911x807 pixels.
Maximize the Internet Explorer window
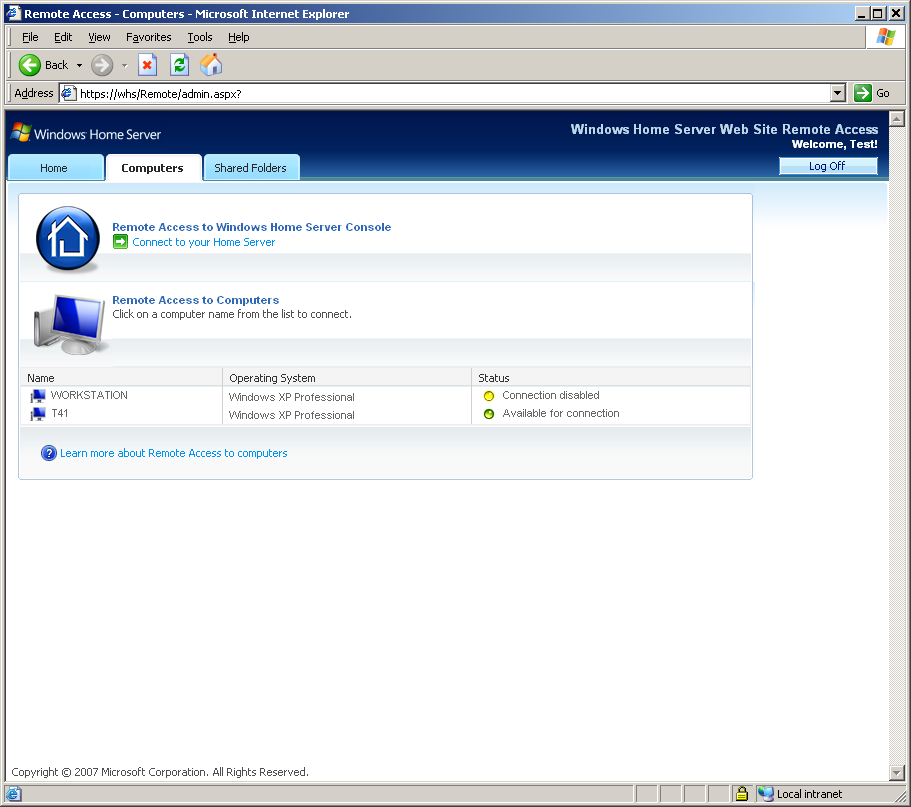[878, 13]
